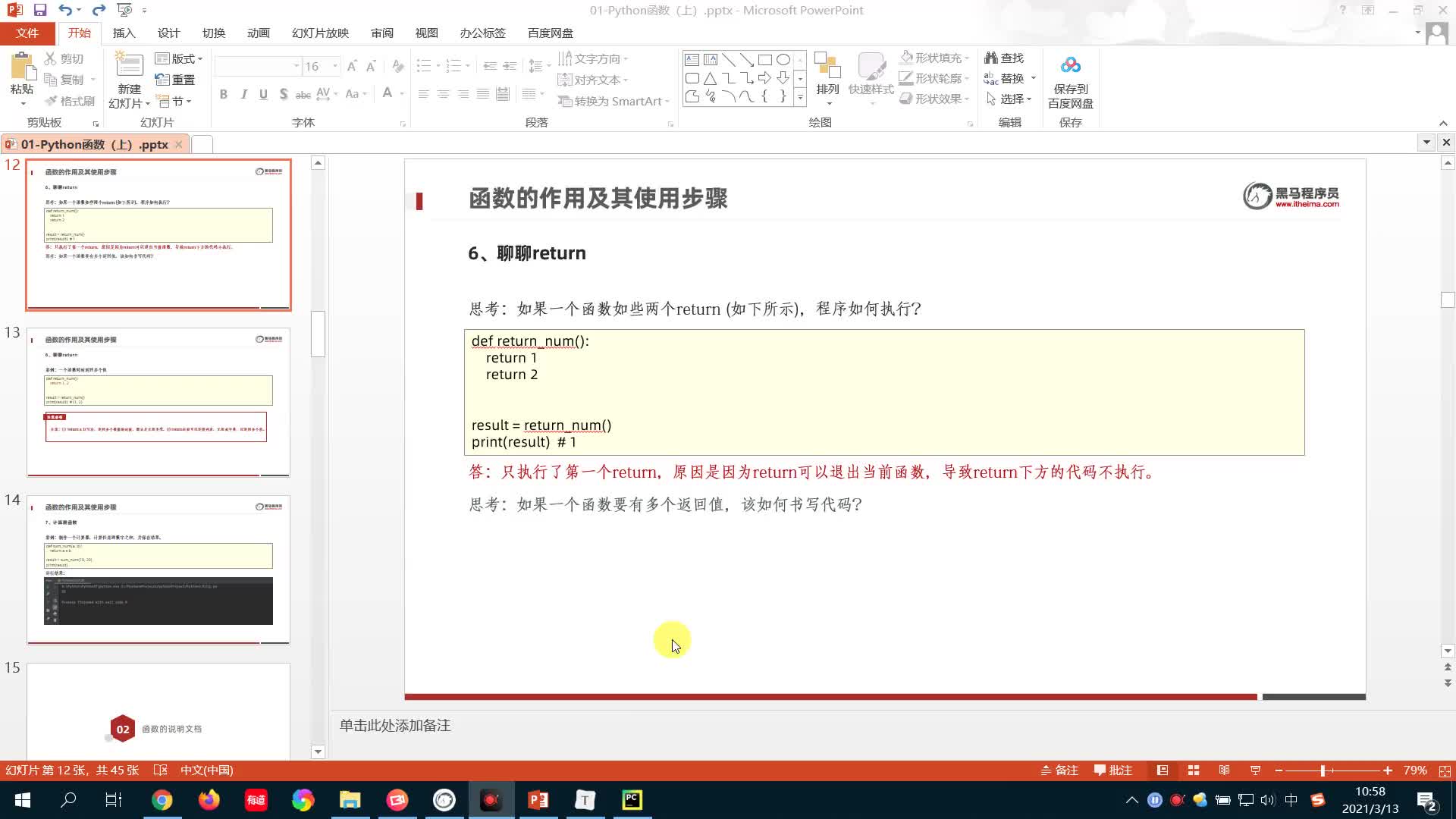Toggle Underline formatting button

(263, 94)
